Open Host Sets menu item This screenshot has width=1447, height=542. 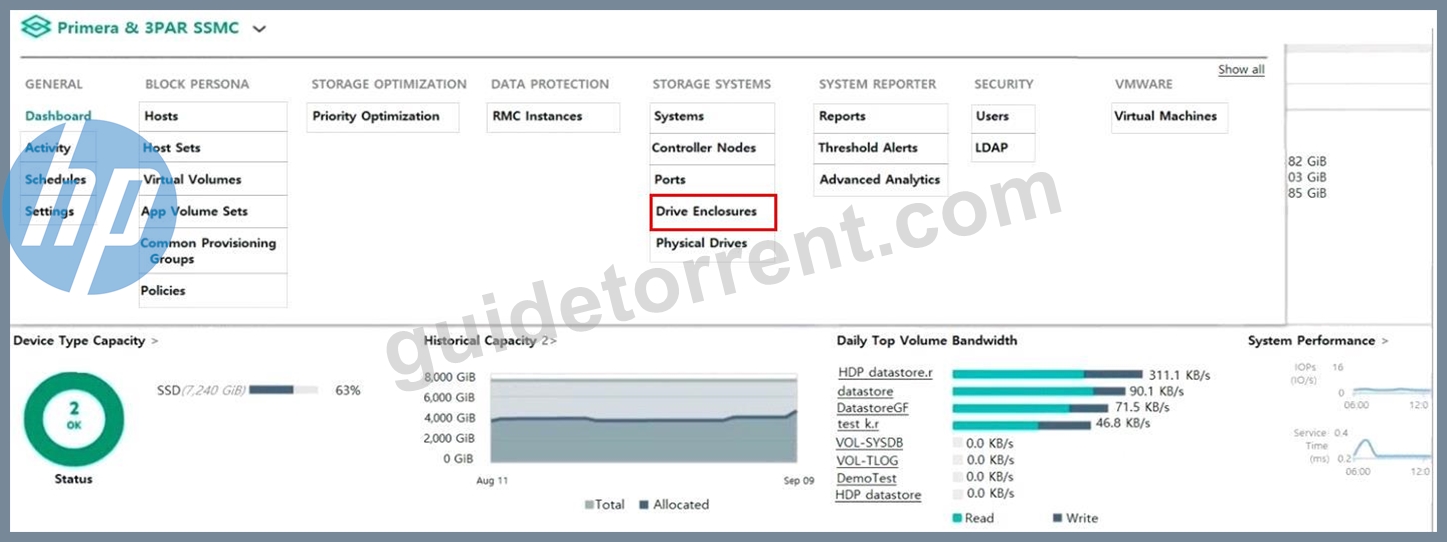213,148
